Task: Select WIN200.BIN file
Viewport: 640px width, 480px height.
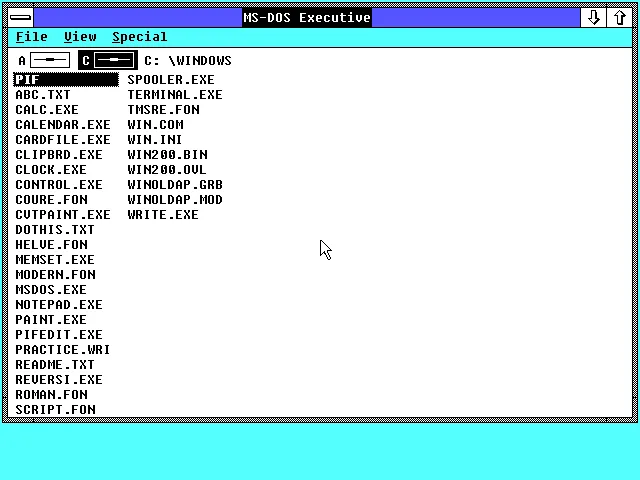Action: [x=167, y=155]
